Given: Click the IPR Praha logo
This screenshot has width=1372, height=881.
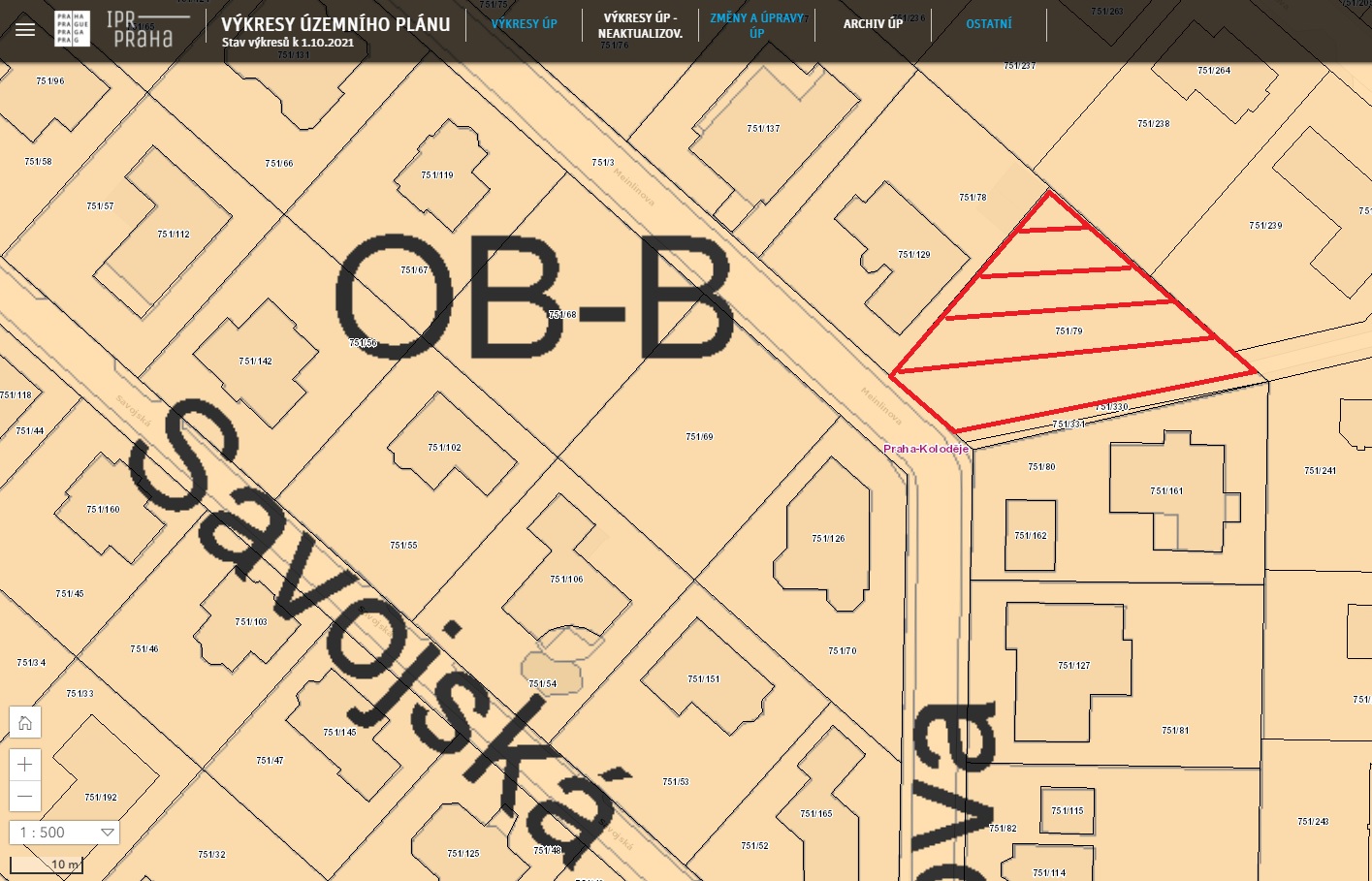Looking at the screenshot, I should tap(121, 29).
